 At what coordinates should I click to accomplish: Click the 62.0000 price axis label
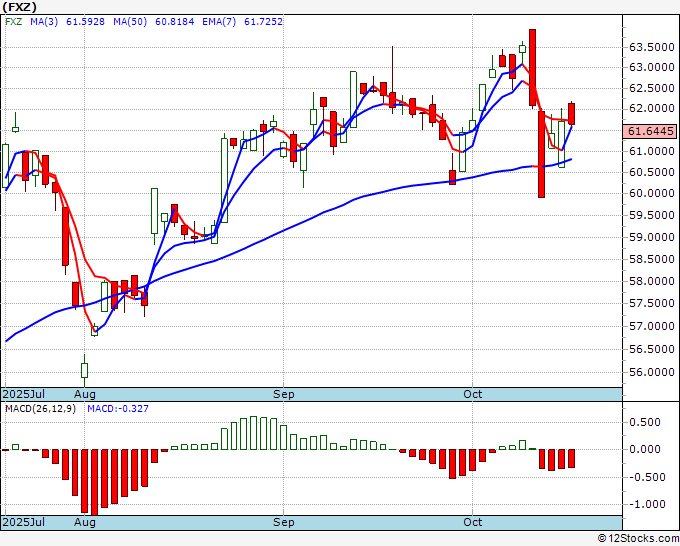click(x=652, y=108)
